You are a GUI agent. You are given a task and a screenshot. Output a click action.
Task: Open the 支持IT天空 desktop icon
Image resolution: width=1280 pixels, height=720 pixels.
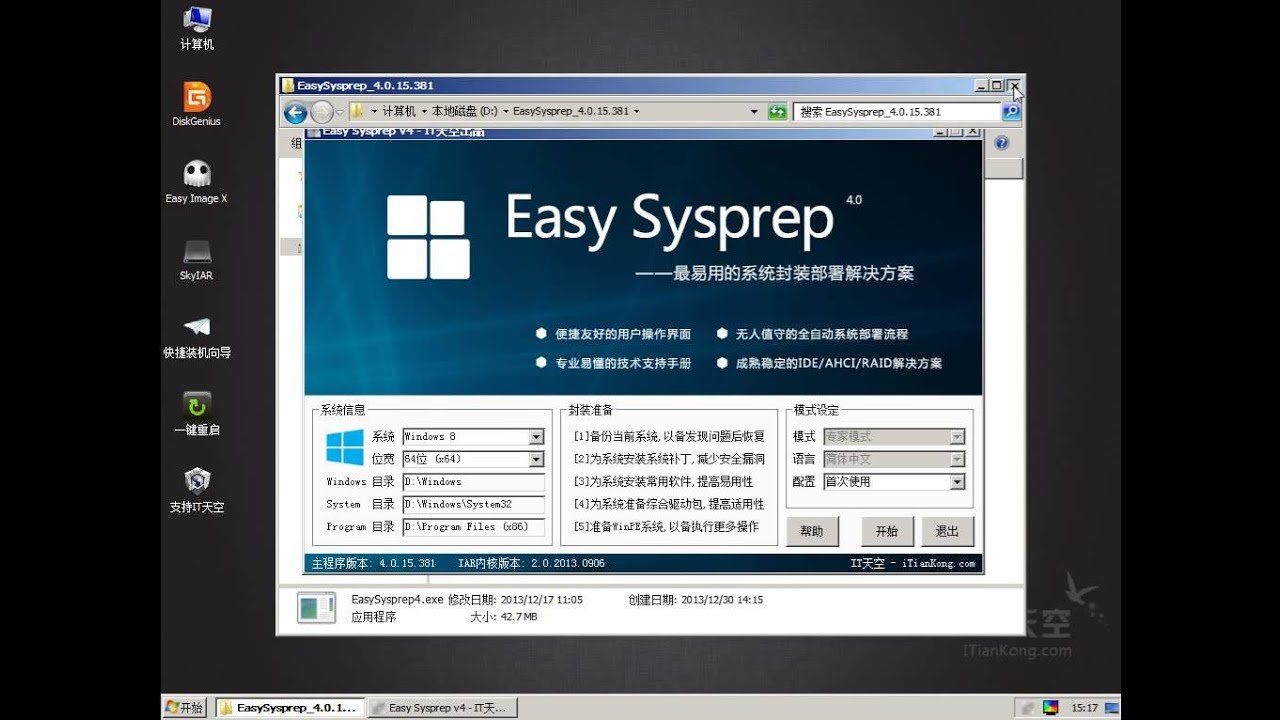point(197,490)
